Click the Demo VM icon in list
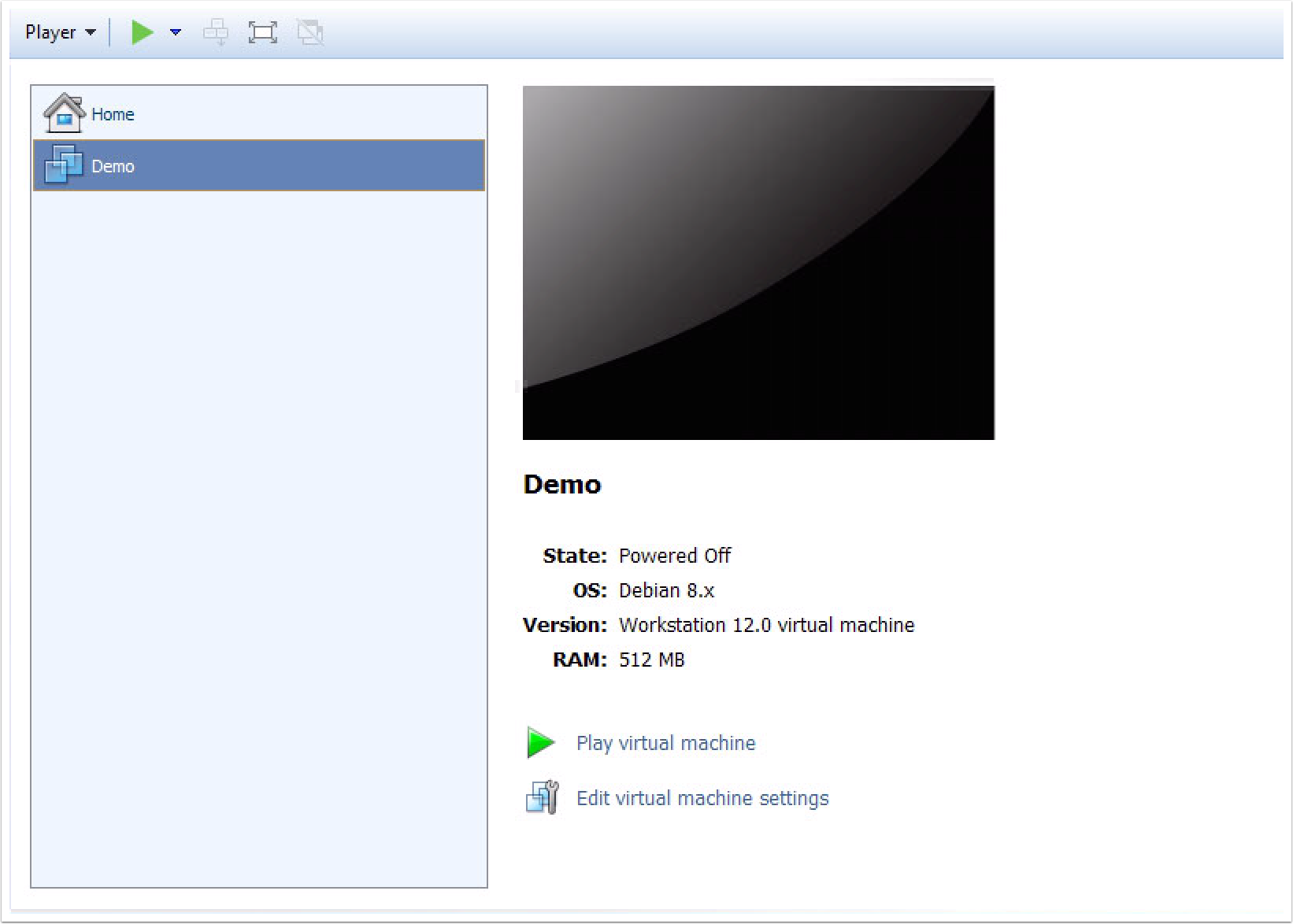This screenshot has height=924, width=1293. [64, 164]
